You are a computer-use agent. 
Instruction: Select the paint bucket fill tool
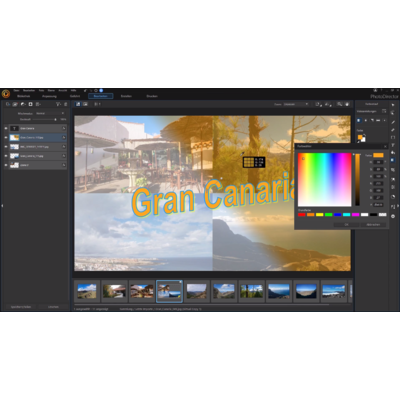coord(393,153)
